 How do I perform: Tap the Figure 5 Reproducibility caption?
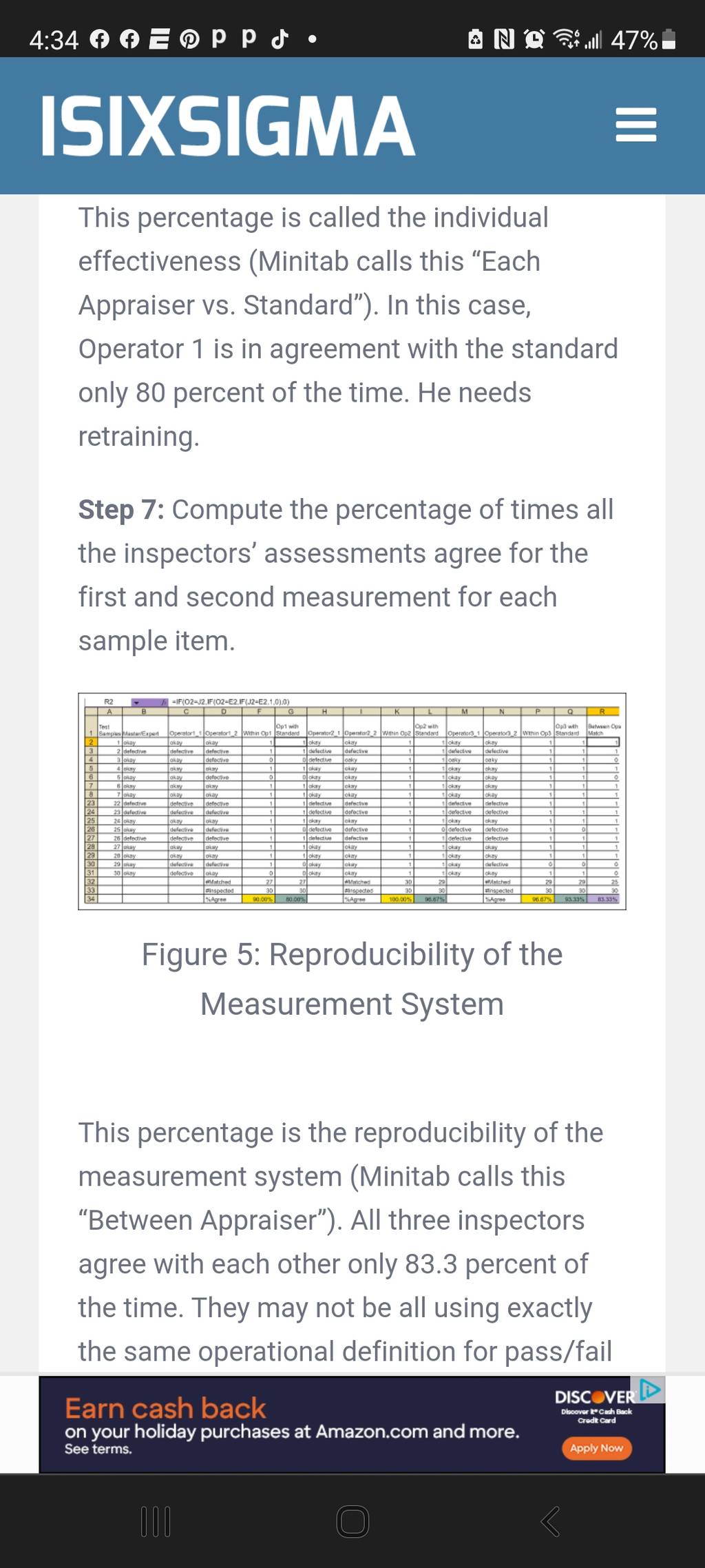(x=352, y=979)
